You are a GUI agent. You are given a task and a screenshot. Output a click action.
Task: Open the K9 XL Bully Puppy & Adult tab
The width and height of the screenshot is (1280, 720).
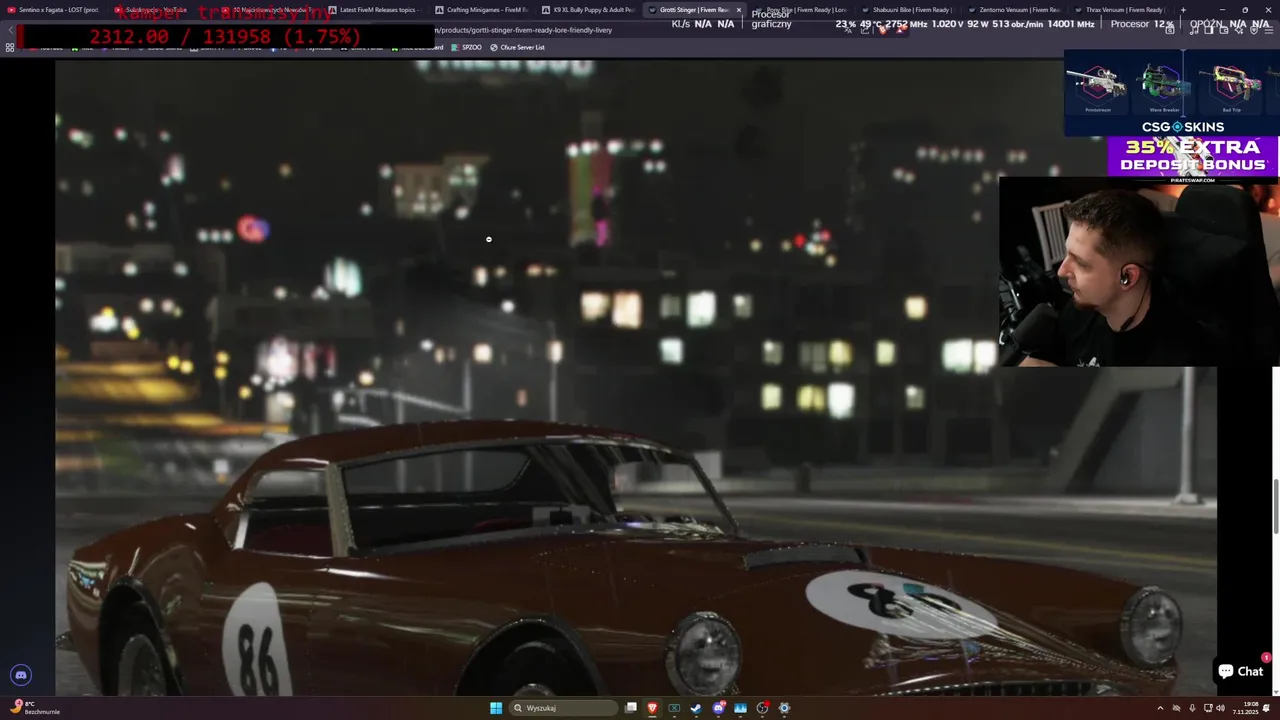pos(589,10)
